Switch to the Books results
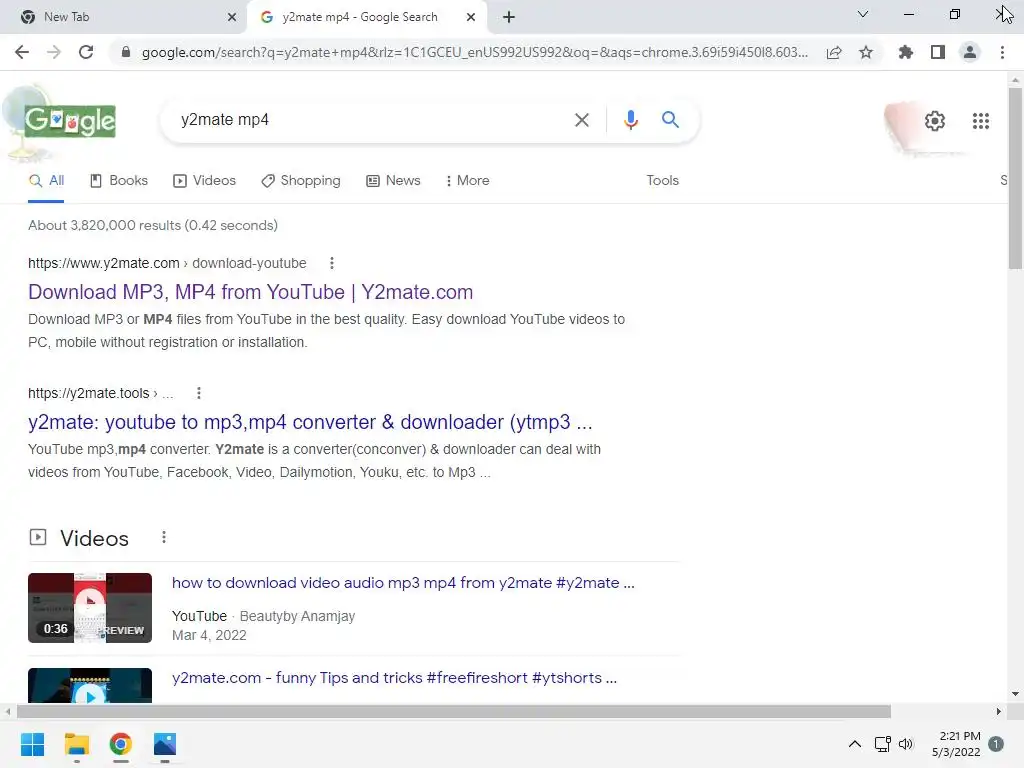Image resolution: width=1024 pixels, height=768 pixels. click(119, 180)
